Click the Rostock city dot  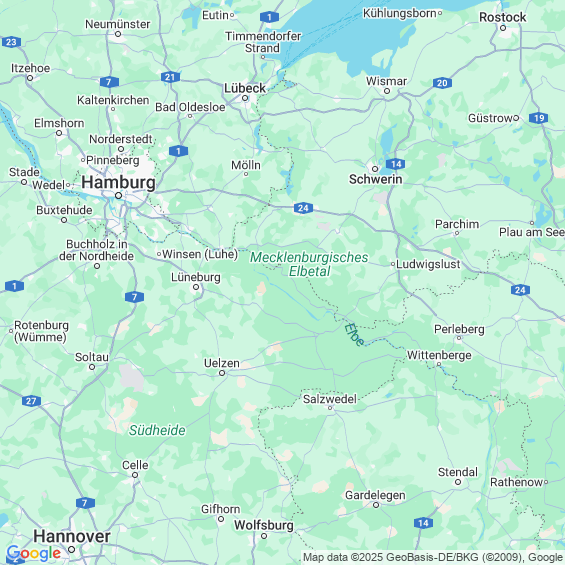coord(503,28)
